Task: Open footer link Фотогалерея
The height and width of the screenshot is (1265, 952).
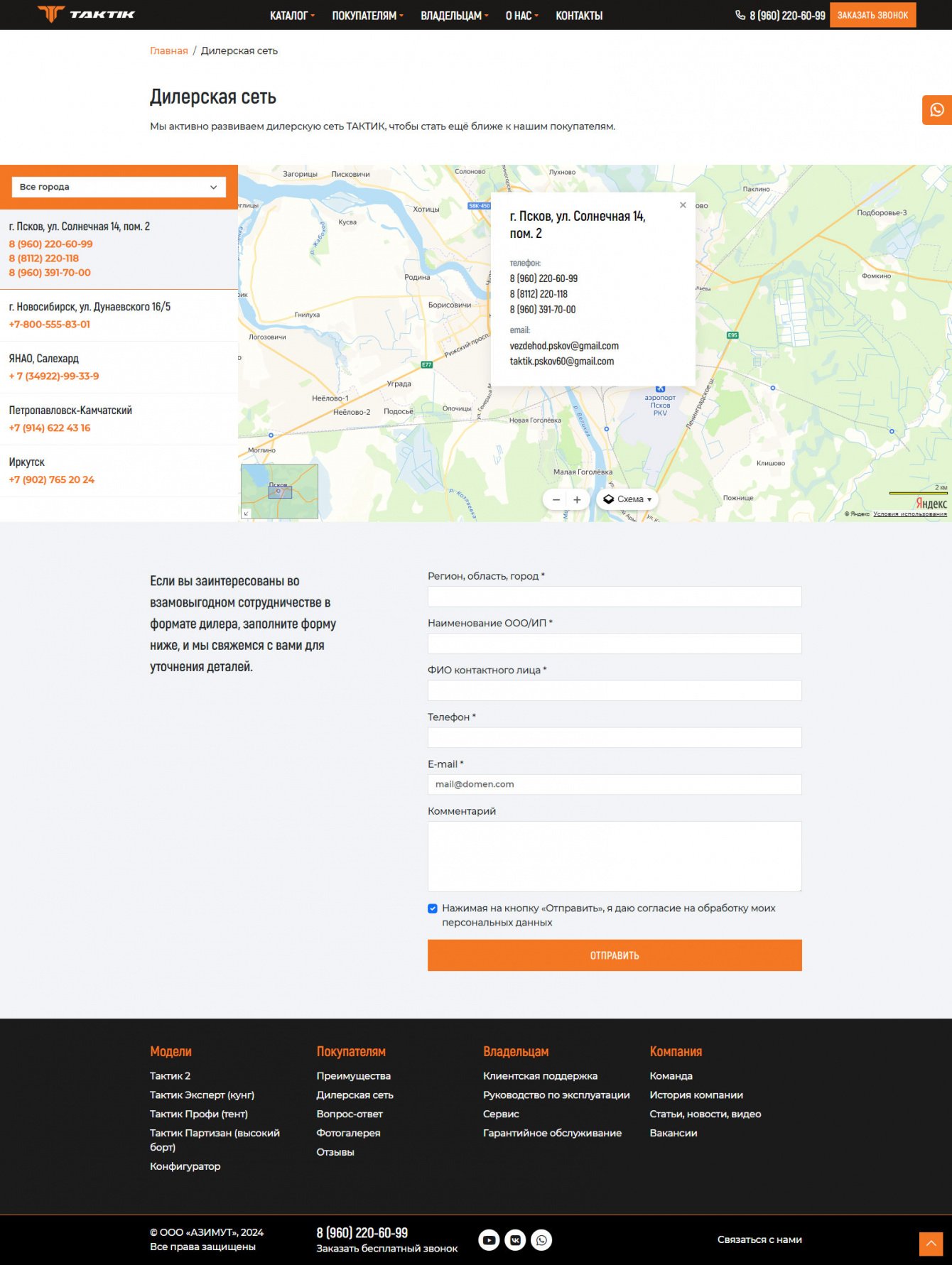Action: pos(348,1134)
